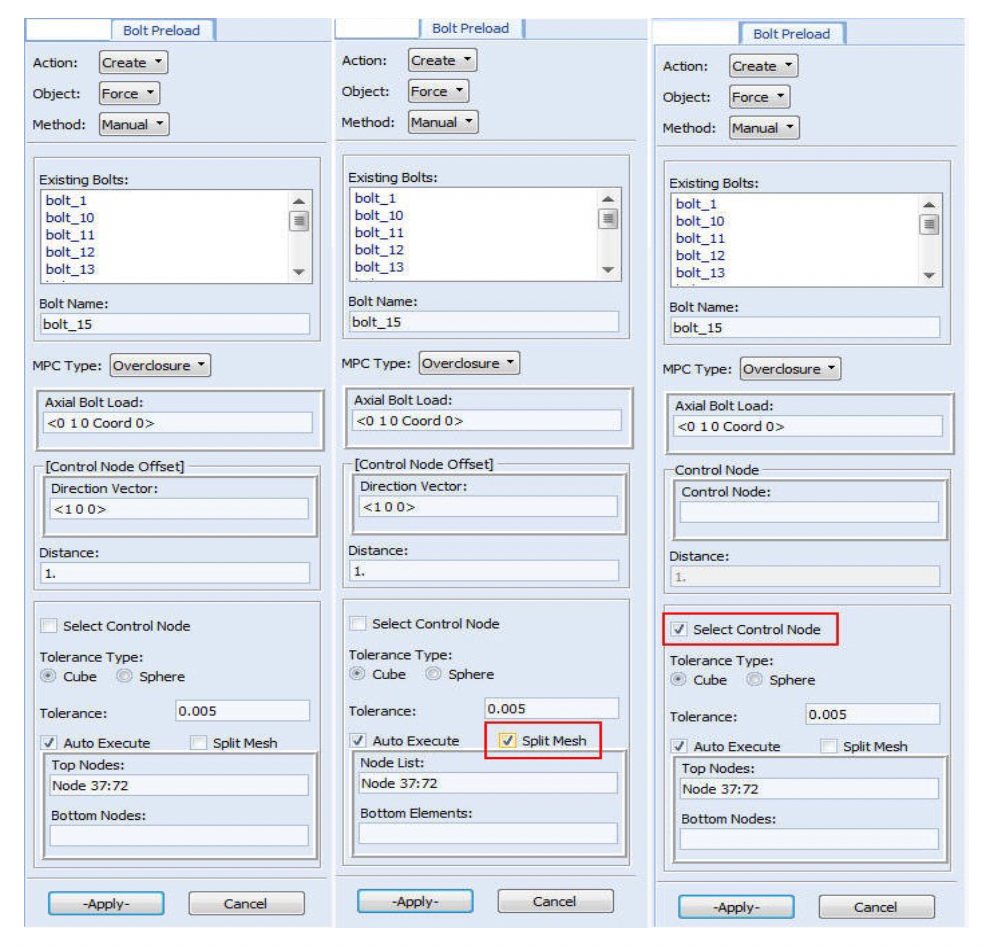
Task: Open the Action dropdown in left panel
Action: pyautogui.click(x=133, y=62)
